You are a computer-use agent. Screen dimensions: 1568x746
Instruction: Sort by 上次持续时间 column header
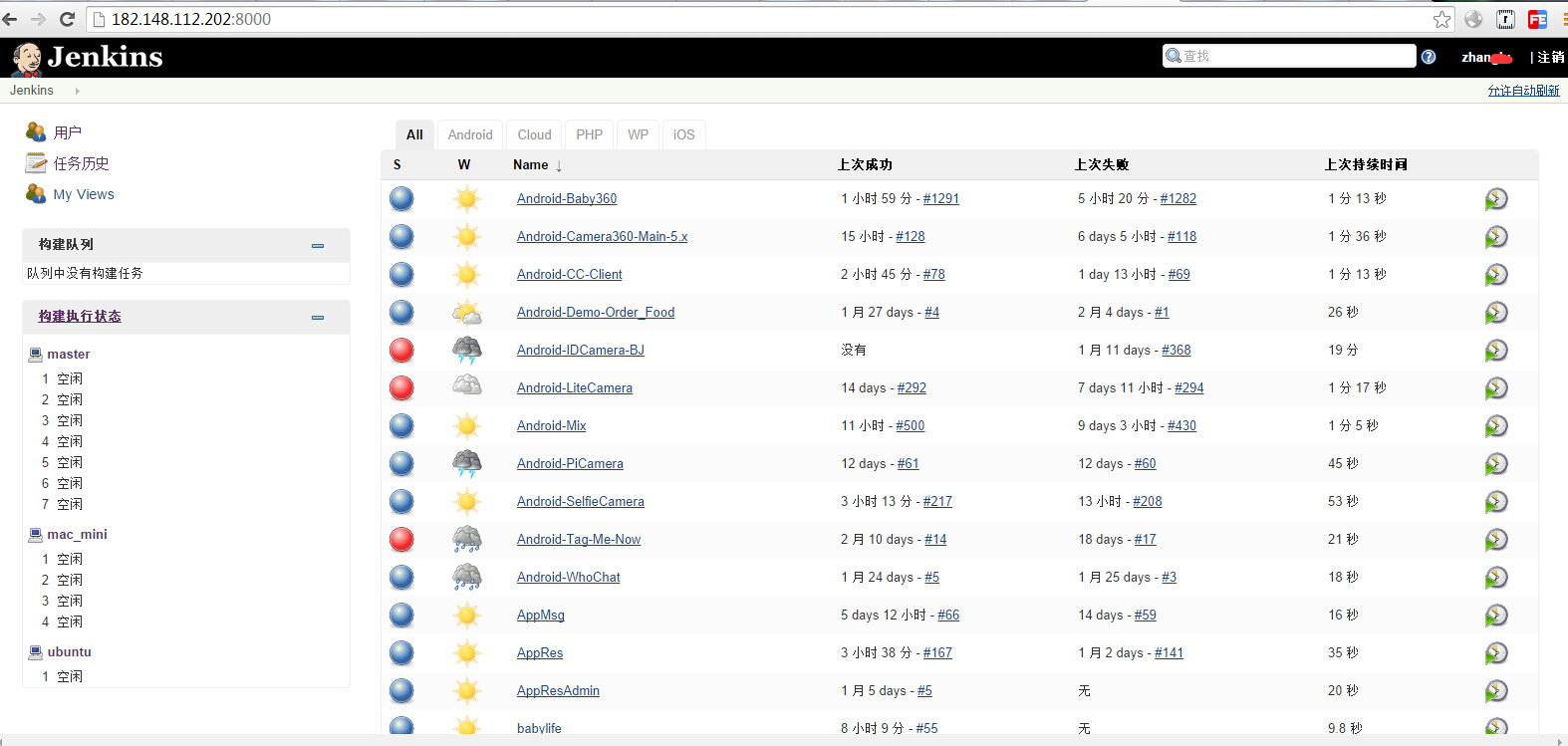click(1366, 165)
